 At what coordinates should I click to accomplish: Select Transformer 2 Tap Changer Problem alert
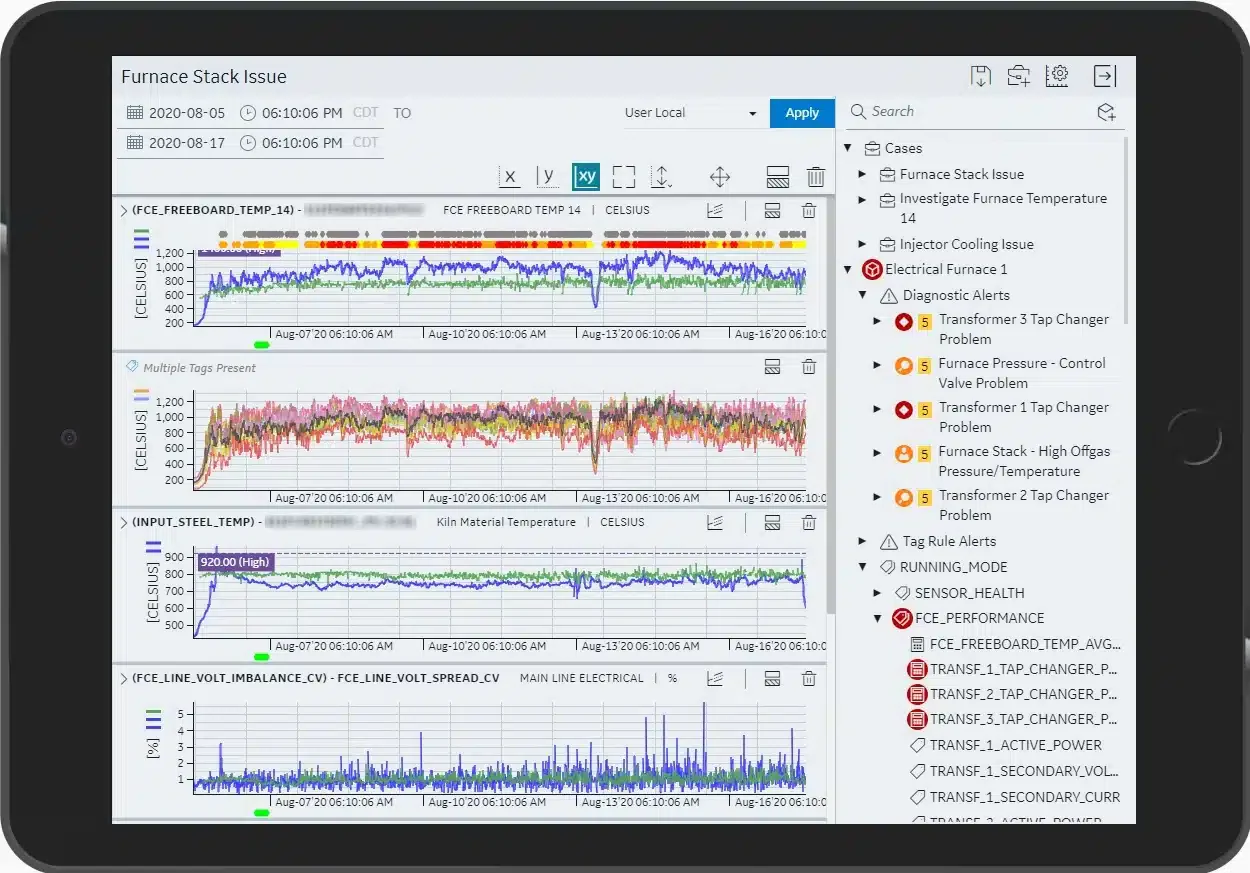1024,505
